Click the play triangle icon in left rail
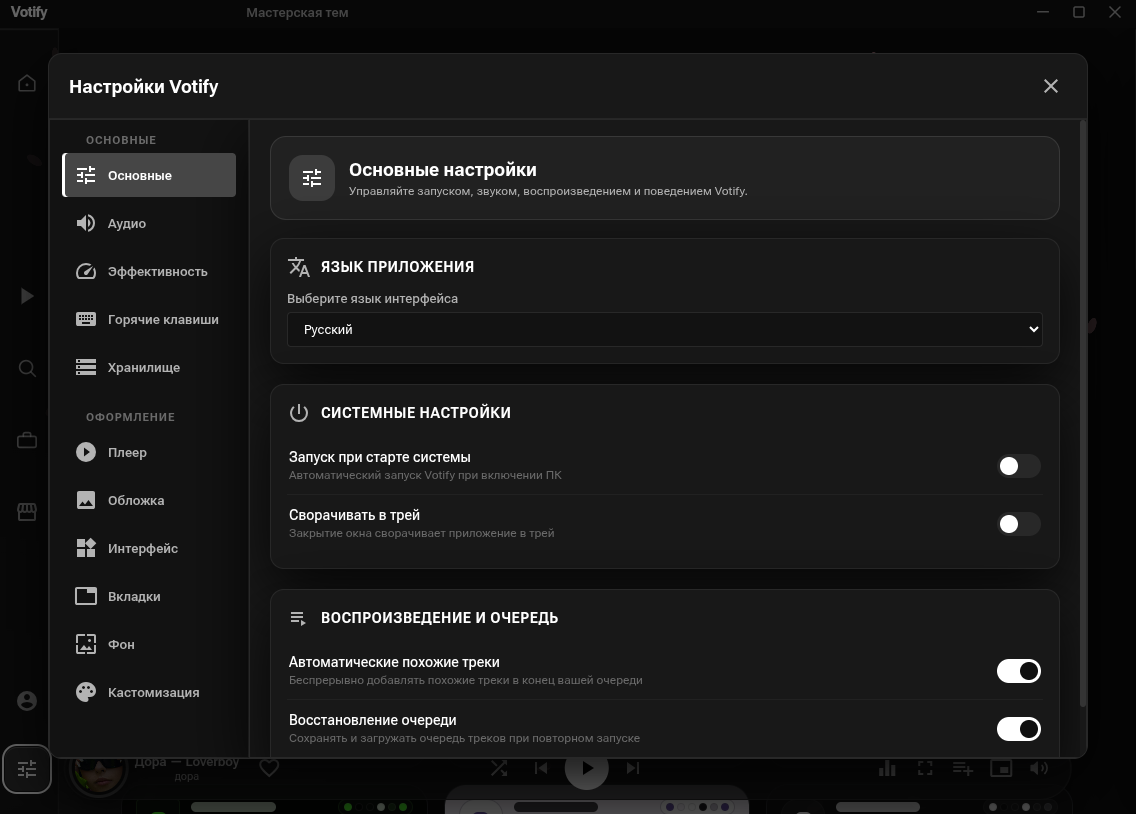Viewport: 1136px width, 814px height. point(27,295)
